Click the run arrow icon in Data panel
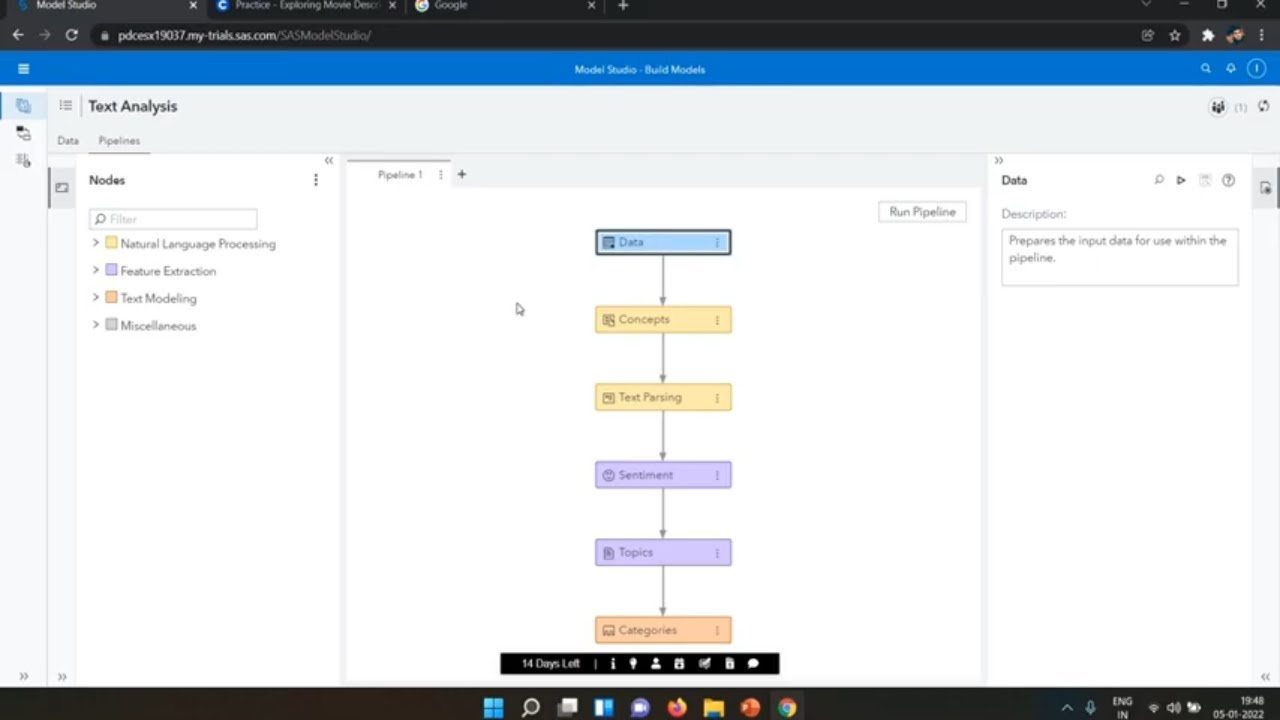 click(1181, 180)
